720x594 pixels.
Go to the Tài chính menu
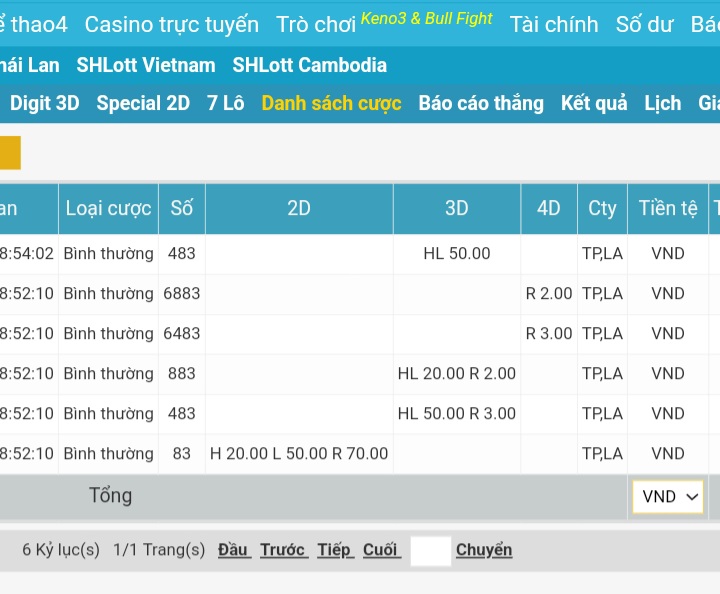tap(554, 24)
